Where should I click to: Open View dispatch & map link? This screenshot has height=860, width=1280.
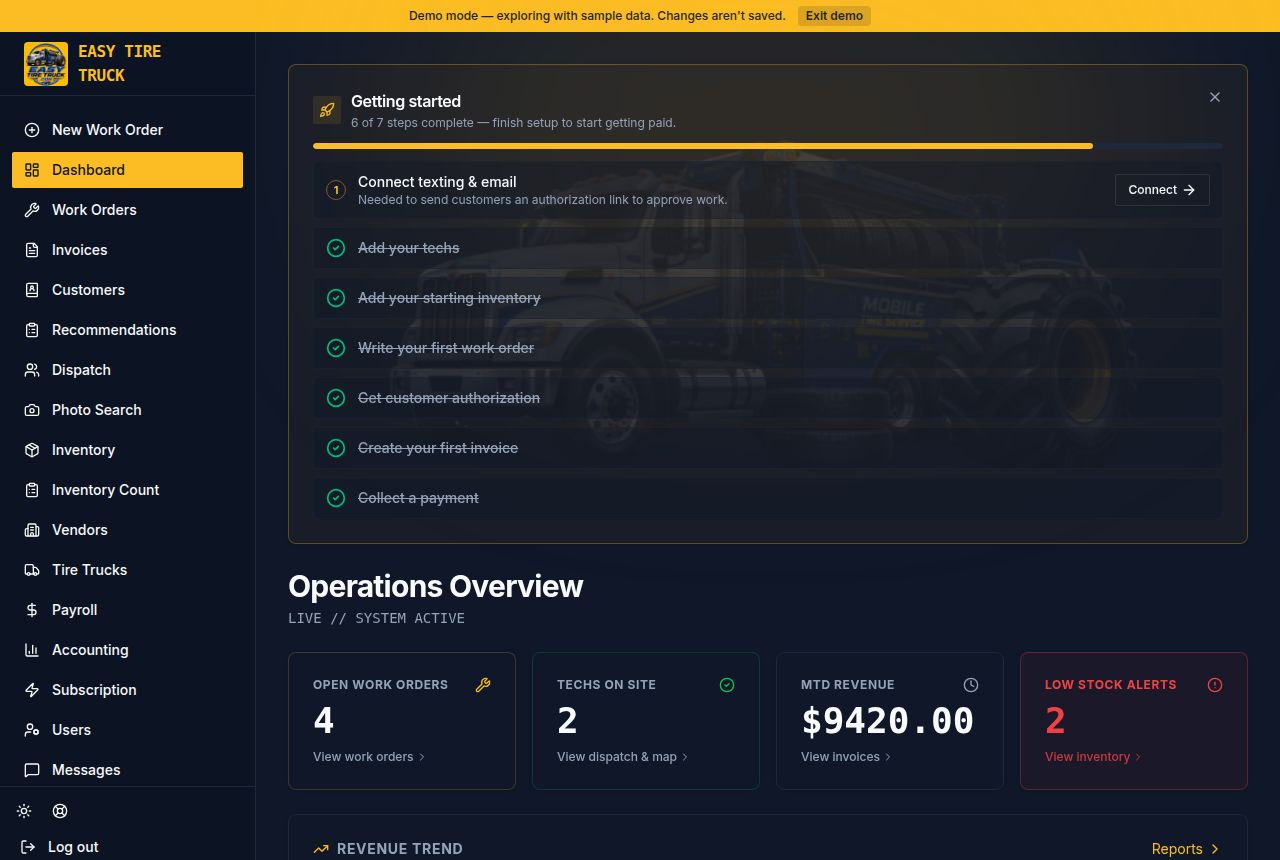tap(623, 757)
